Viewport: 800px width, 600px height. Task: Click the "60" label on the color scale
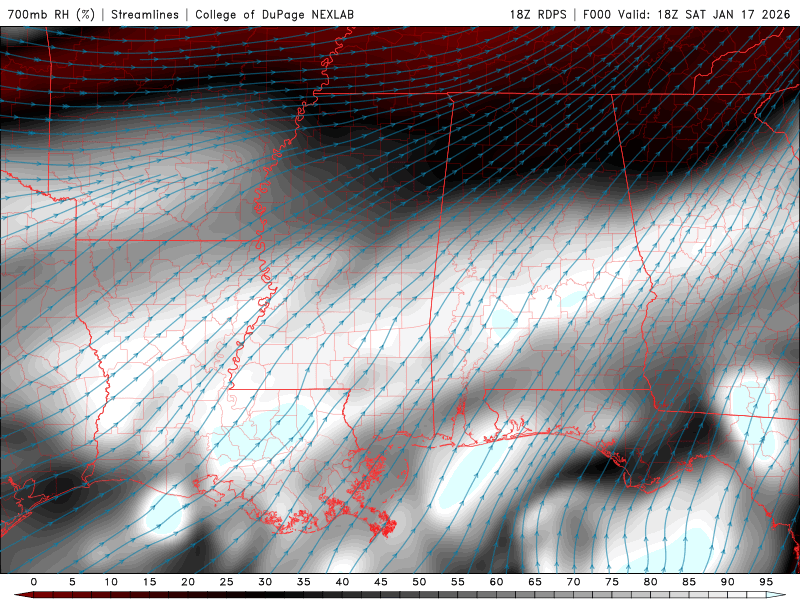tap(496, 582)
